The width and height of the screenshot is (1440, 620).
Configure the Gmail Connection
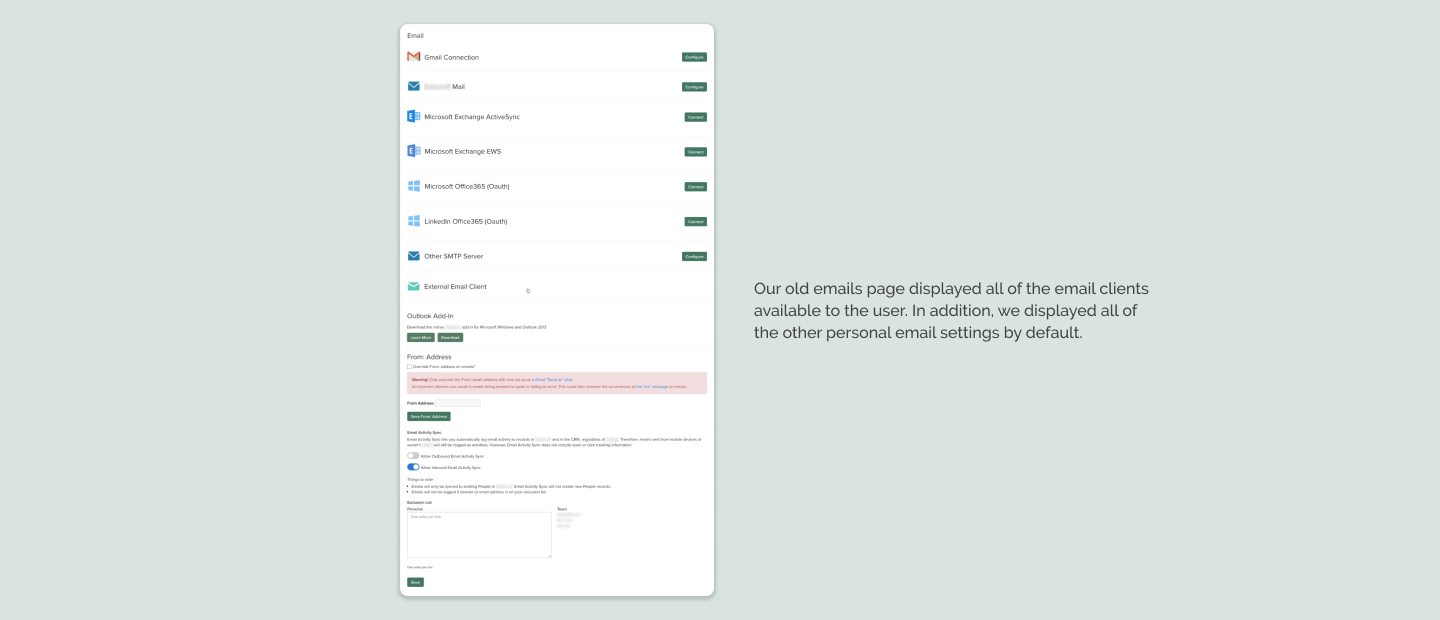(x=695, y=57)
